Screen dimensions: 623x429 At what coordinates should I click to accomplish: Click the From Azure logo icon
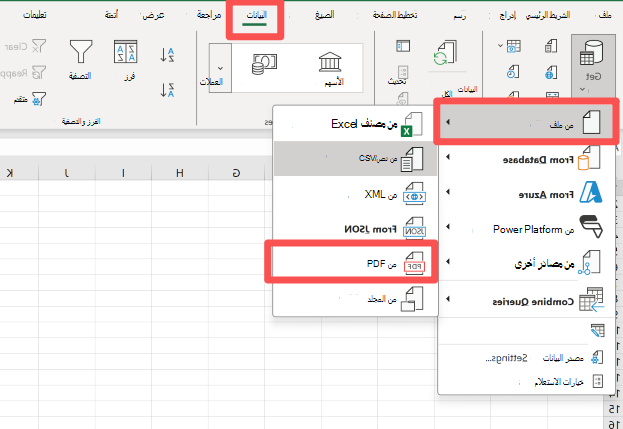591,192
